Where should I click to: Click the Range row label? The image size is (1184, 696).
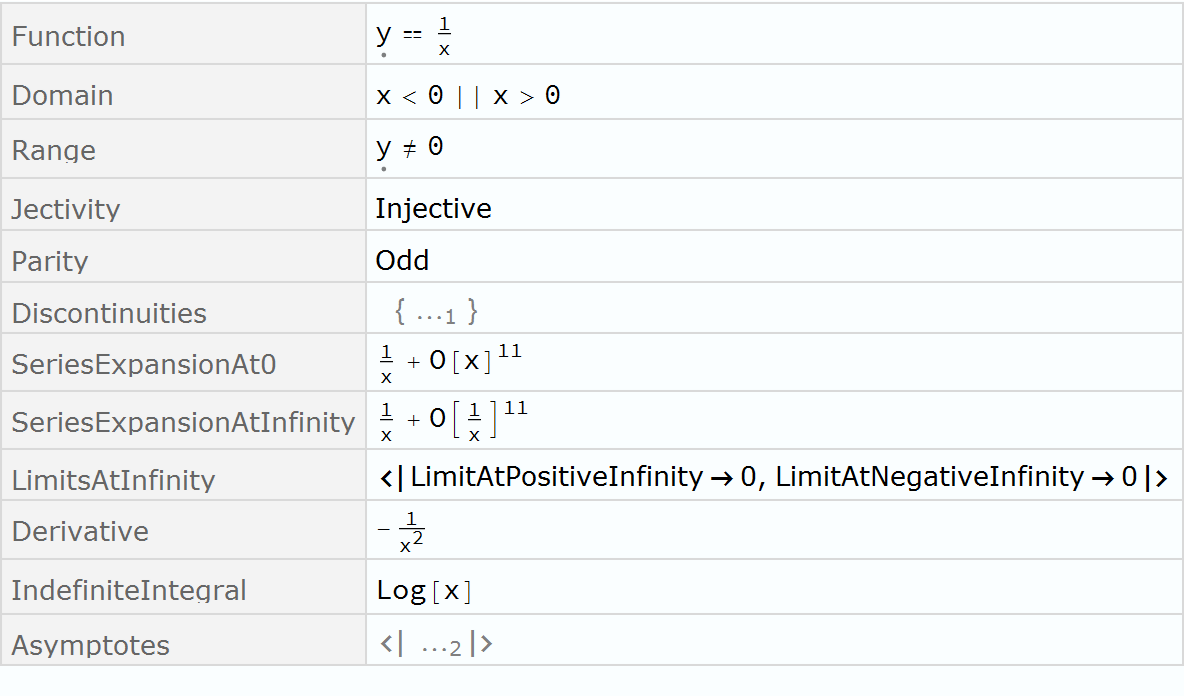[54, 150]
